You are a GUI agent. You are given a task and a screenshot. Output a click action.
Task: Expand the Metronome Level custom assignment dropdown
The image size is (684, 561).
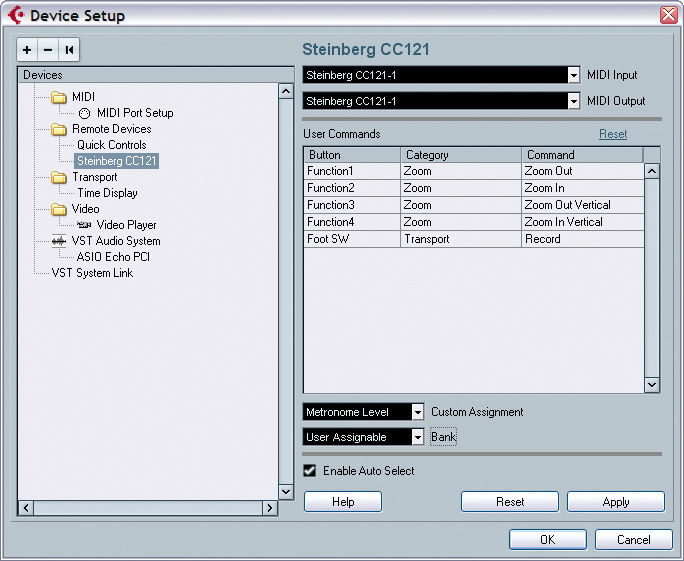coord(417,412)
